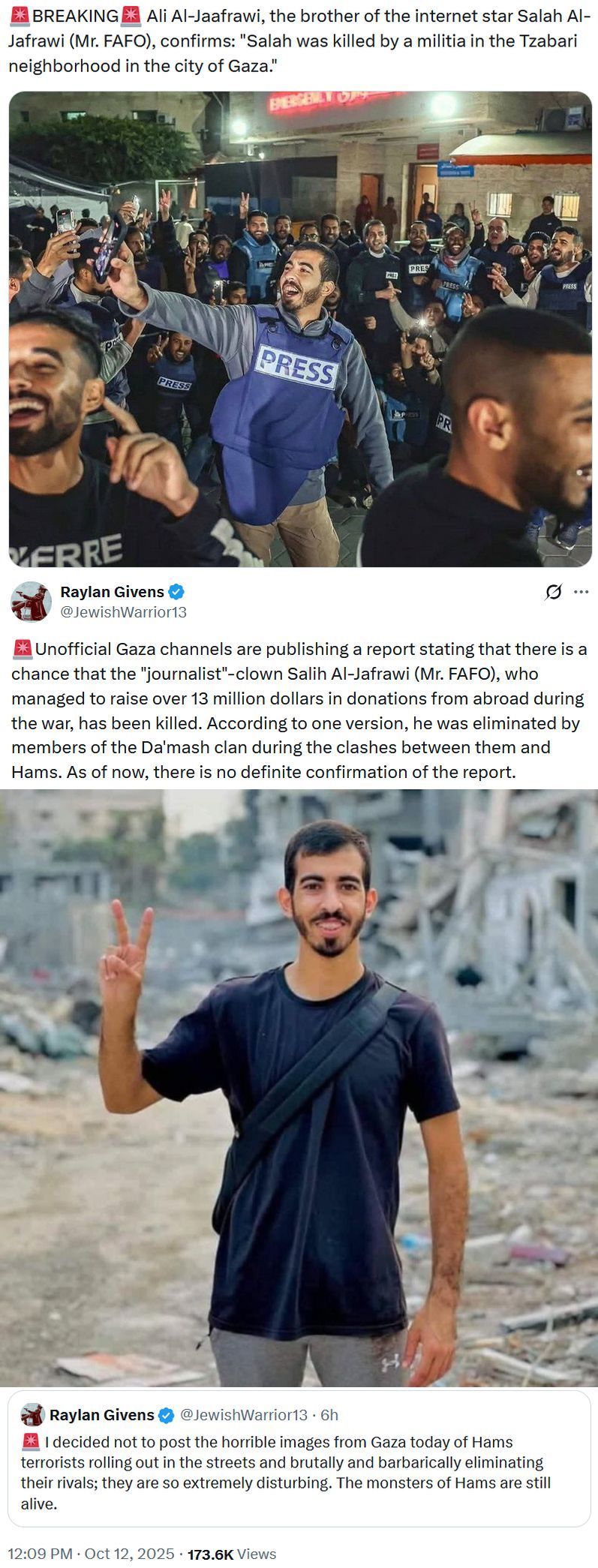This screenshot has height=1568, width=598.
Task: Click the small avatar in quoted tweet
Action: pos(32,1415)
